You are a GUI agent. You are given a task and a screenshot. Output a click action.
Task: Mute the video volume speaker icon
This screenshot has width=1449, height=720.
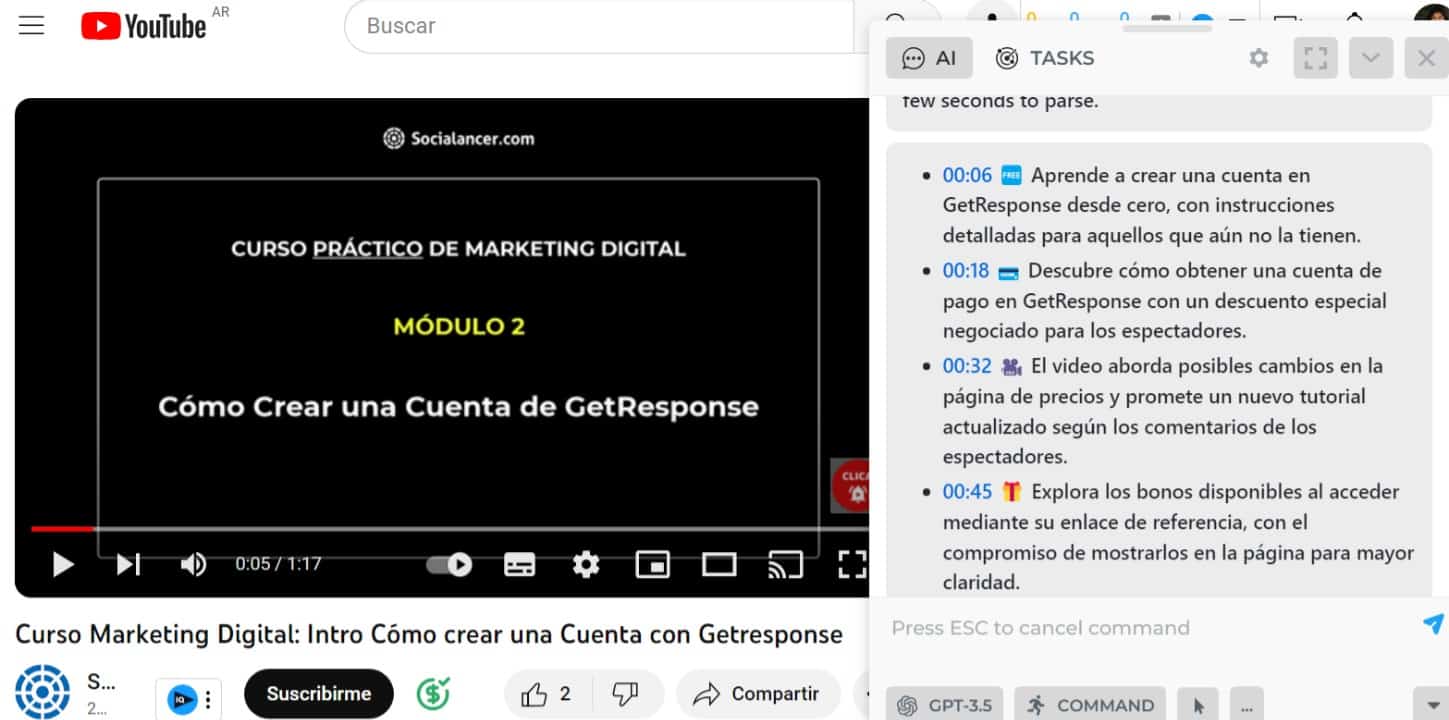pos(193,565)
